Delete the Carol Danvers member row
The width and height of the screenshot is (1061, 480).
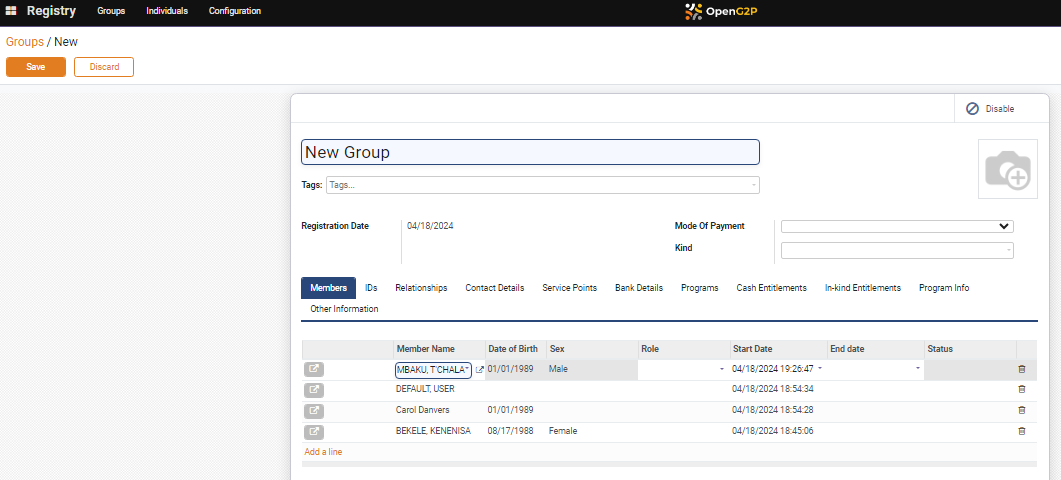(1021, 410)
